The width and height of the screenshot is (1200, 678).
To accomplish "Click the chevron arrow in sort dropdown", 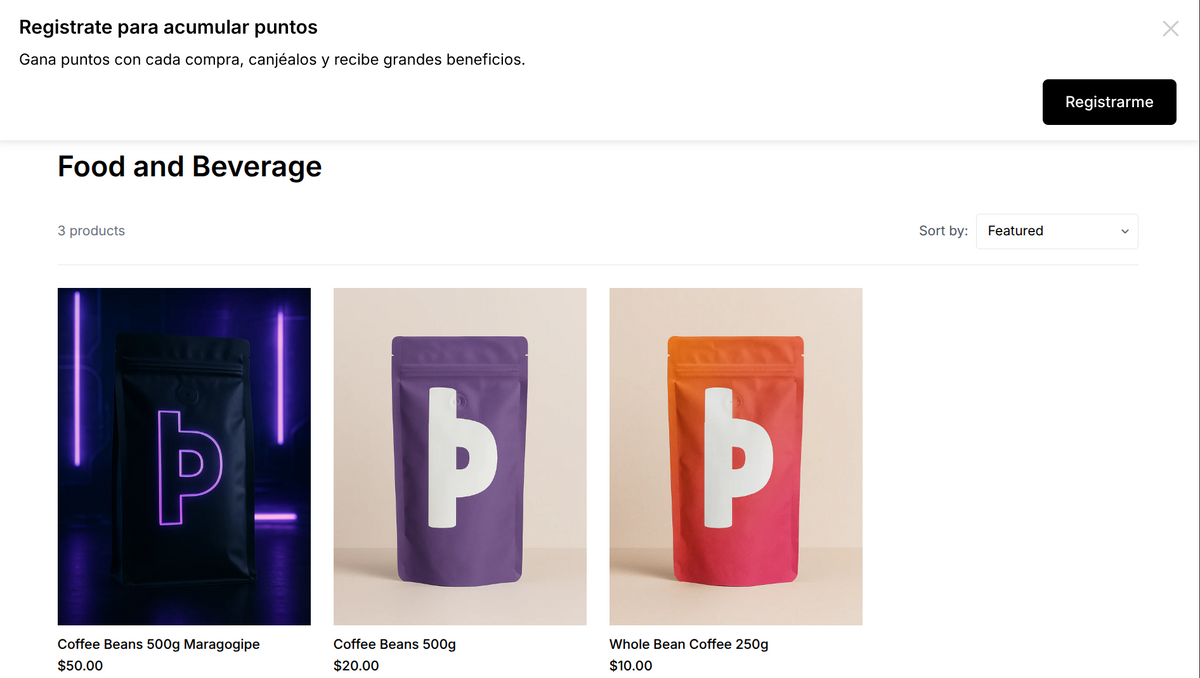I will coord(1125,232).
